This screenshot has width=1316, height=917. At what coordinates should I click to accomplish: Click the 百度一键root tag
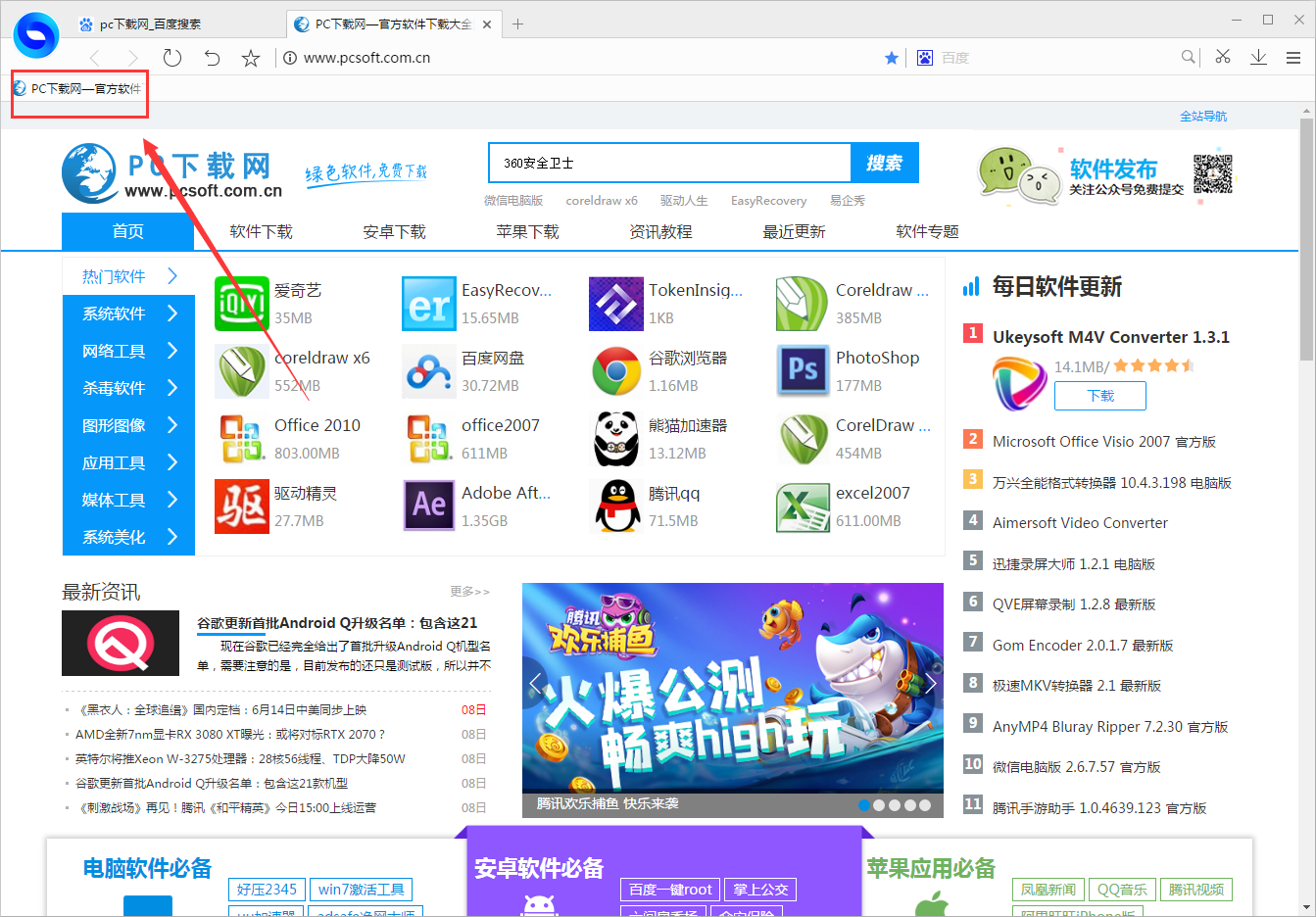(x=670, y=890)
